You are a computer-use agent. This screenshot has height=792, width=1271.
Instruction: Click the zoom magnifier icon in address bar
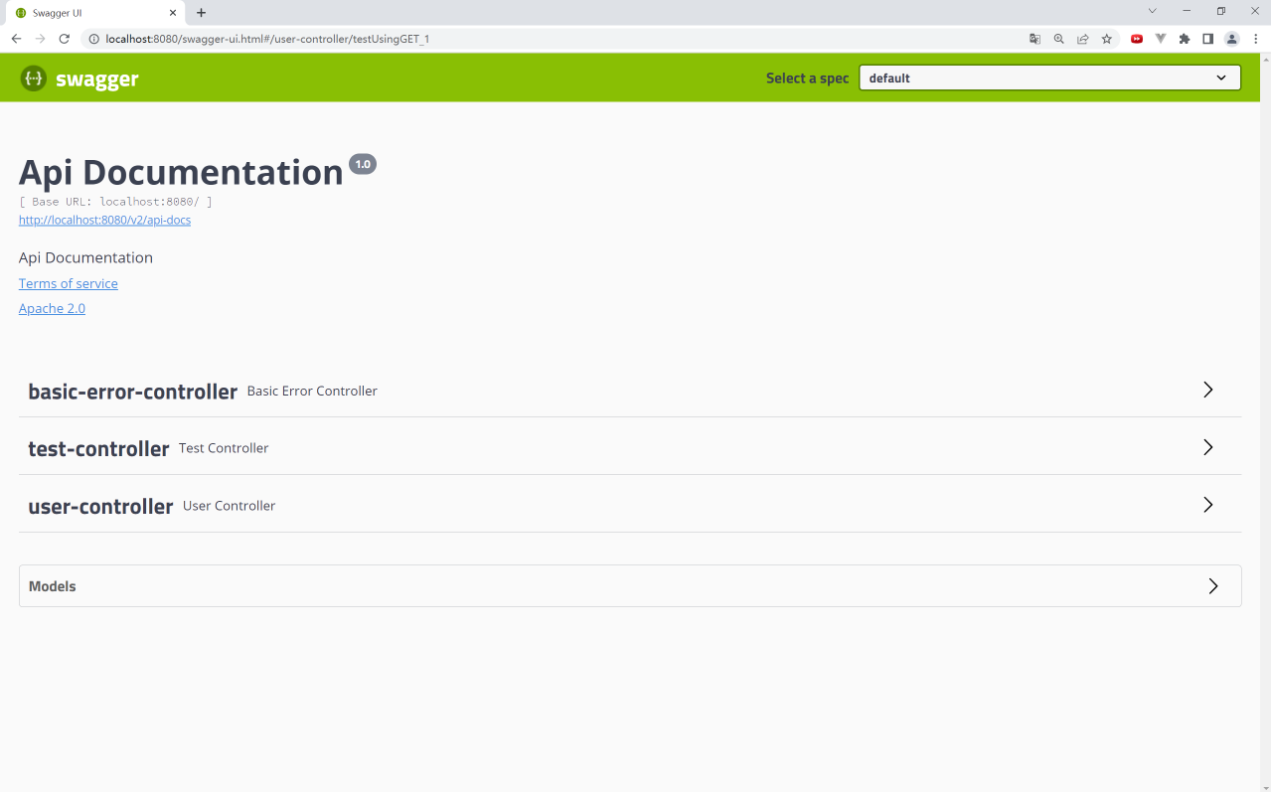point(1059,39)
